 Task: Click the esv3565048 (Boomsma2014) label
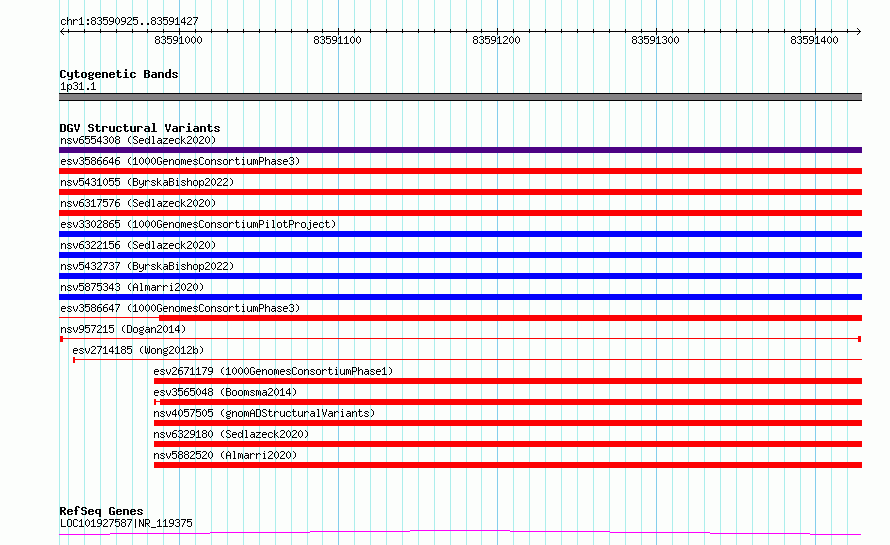pyautogui.click(x=225, y=392)
